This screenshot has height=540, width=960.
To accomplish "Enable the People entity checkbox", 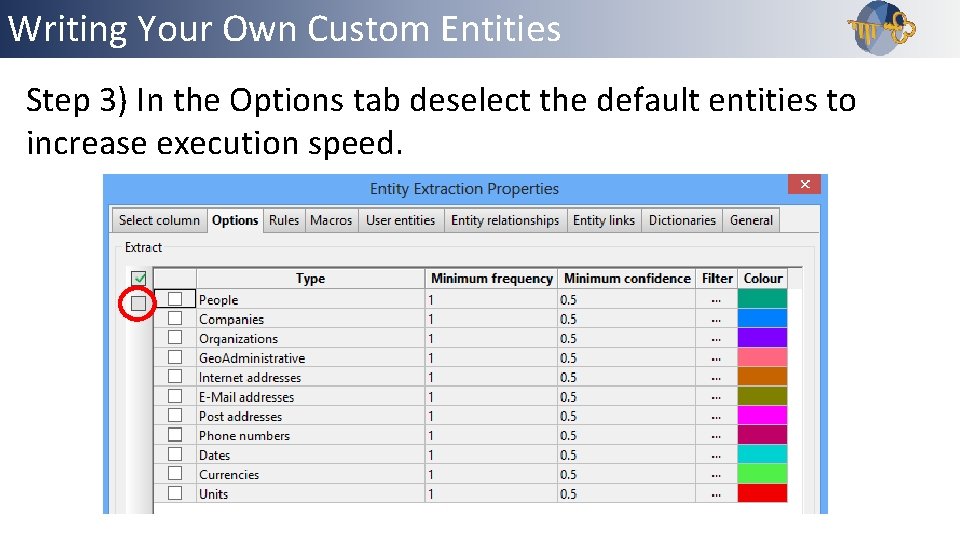I will 175,299.
